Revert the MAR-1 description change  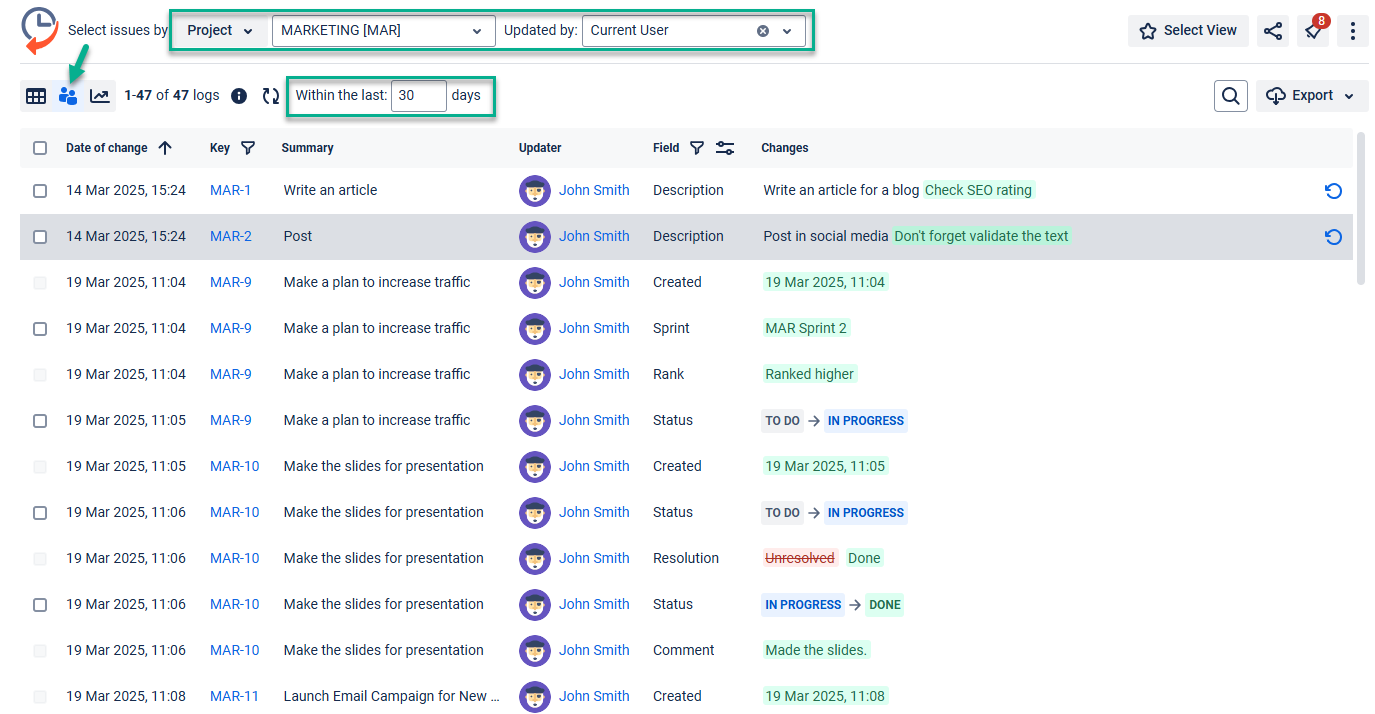tap(1333, 191)
